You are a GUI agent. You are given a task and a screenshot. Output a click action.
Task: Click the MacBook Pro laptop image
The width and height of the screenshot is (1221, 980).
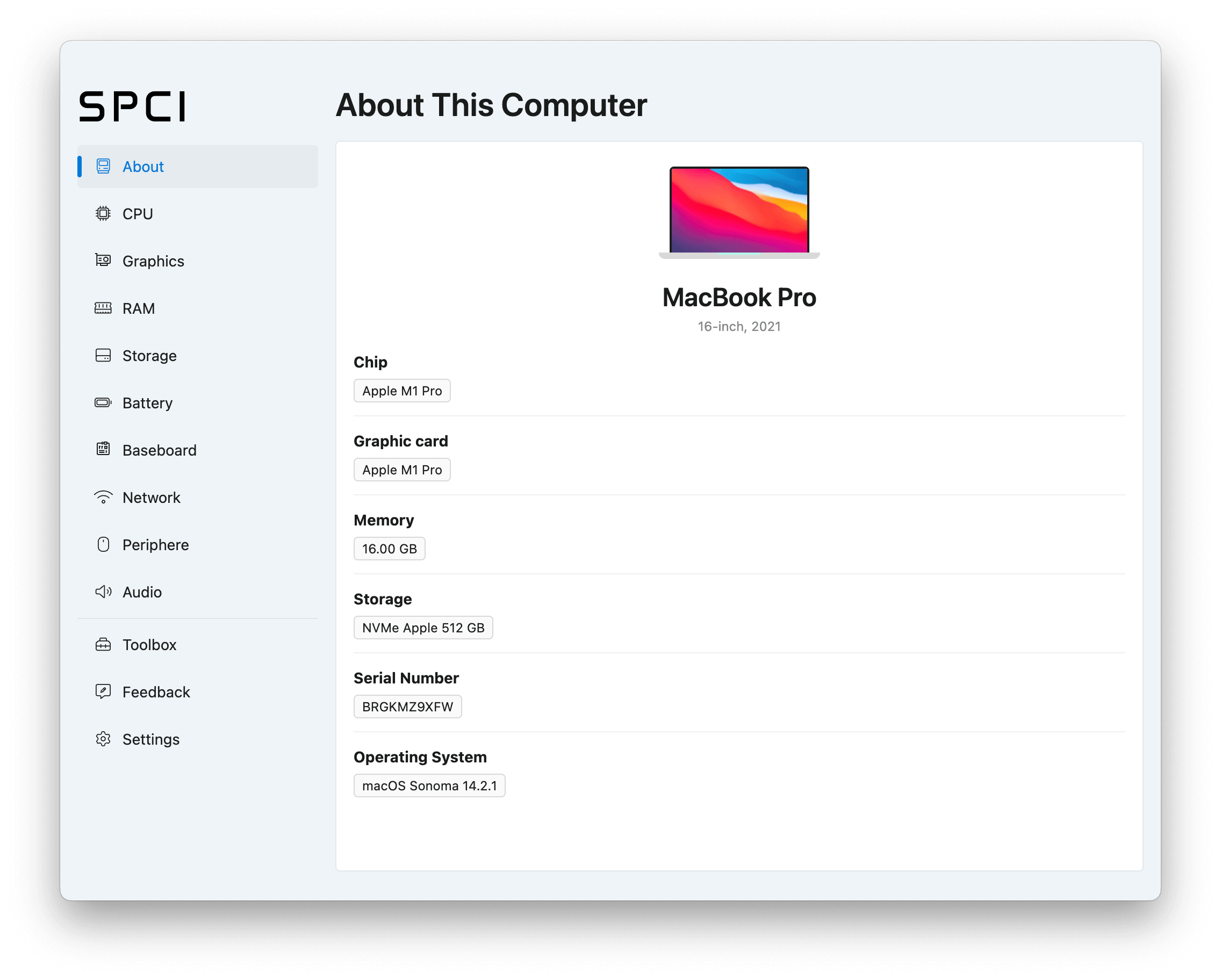[739, 212]
